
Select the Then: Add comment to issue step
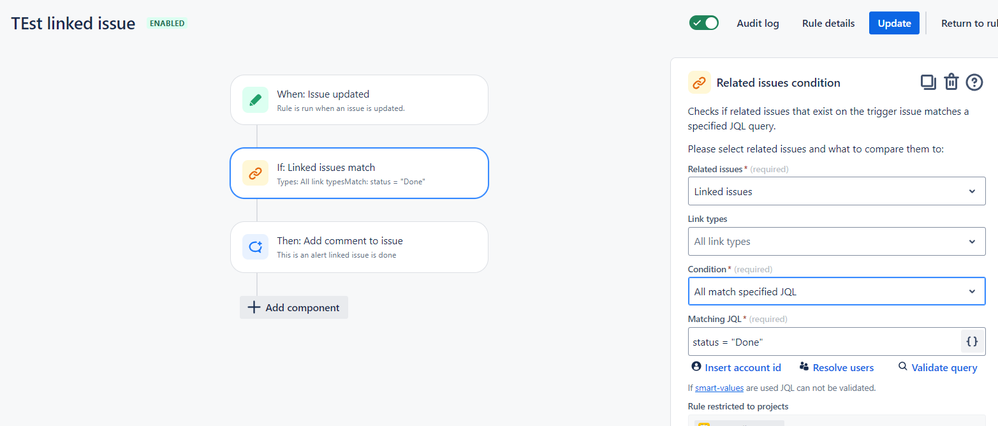358,246
